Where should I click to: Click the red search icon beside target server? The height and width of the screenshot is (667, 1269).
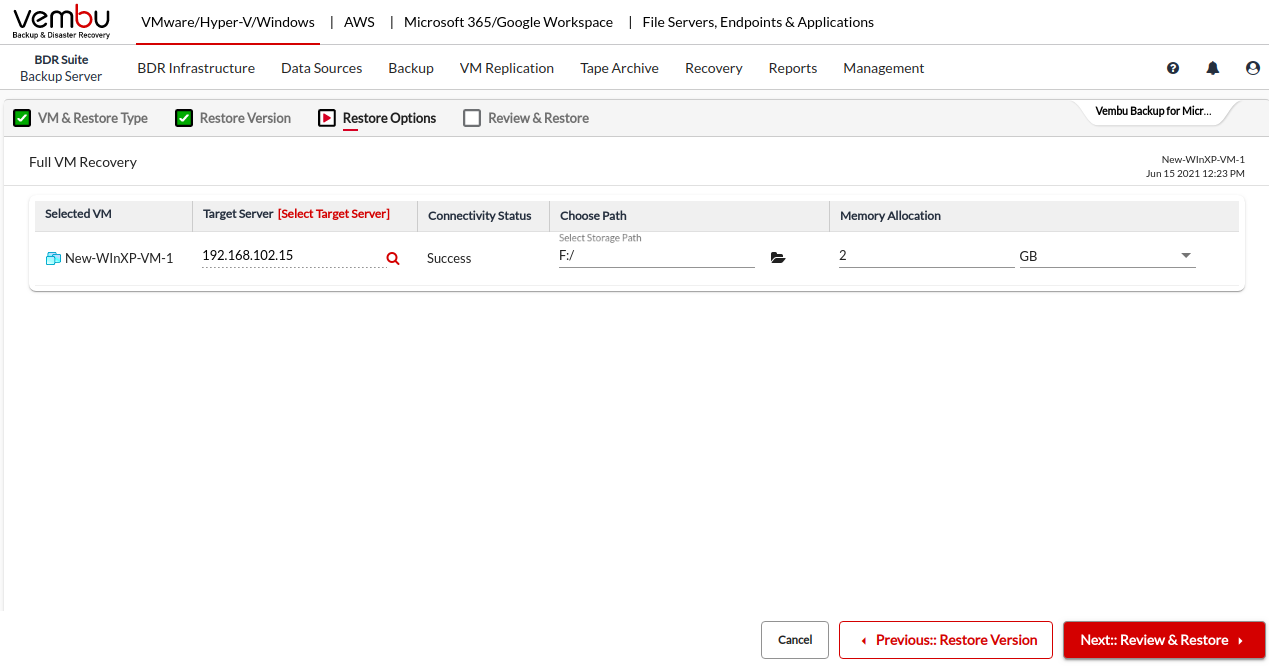click(x=393, y=259)
